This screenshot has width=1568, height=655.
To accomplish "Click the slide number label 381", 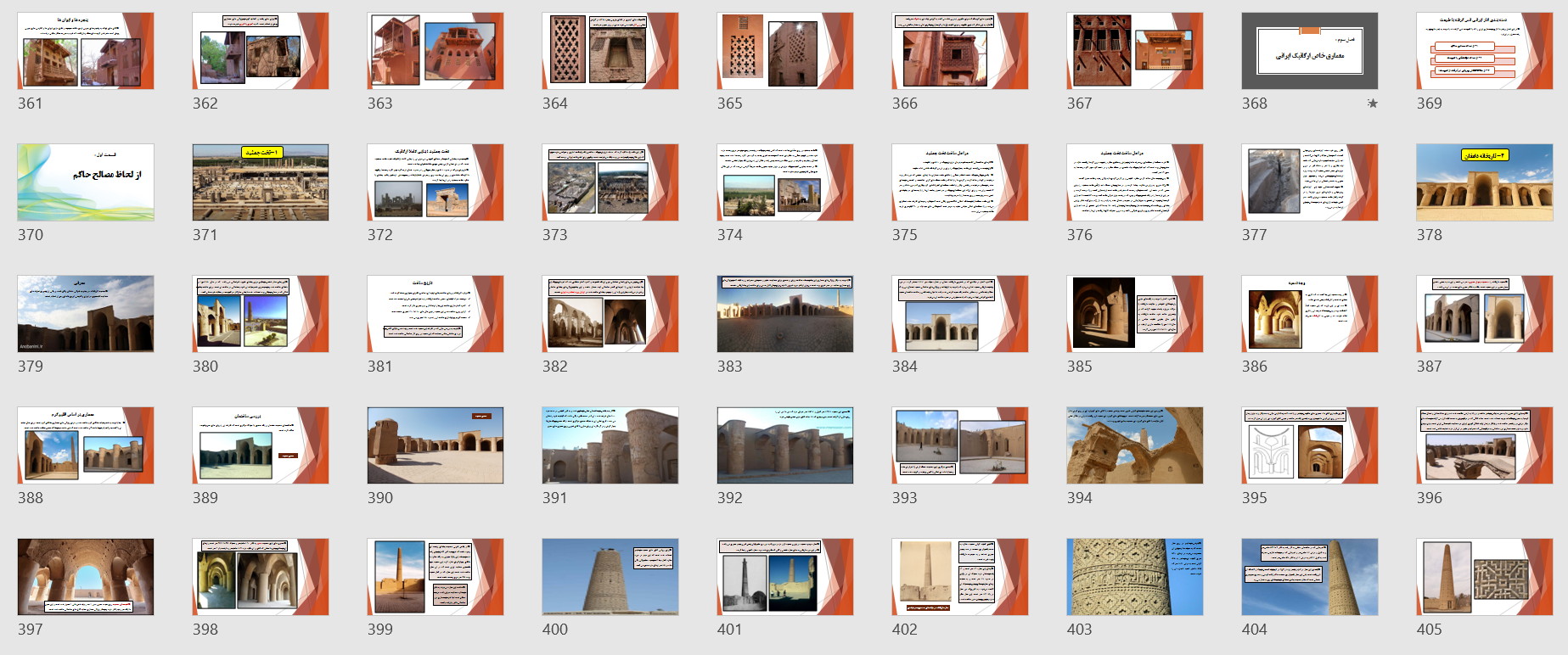I will point(379,367).
